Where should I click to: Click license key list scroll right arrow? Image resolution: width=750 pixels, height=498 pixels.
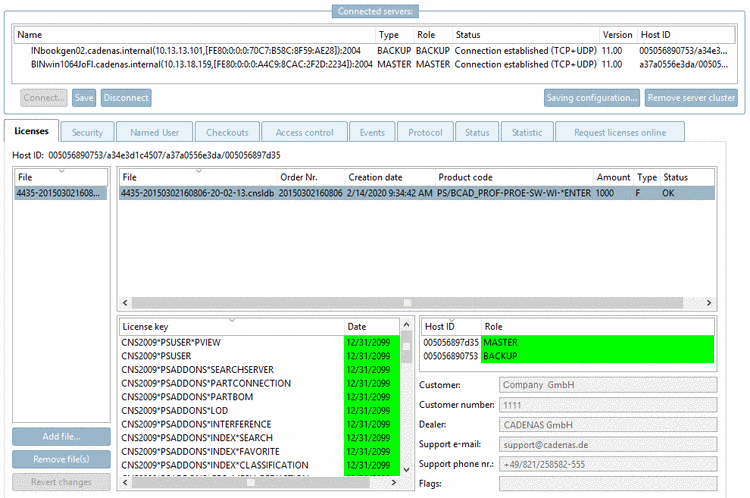394,483
